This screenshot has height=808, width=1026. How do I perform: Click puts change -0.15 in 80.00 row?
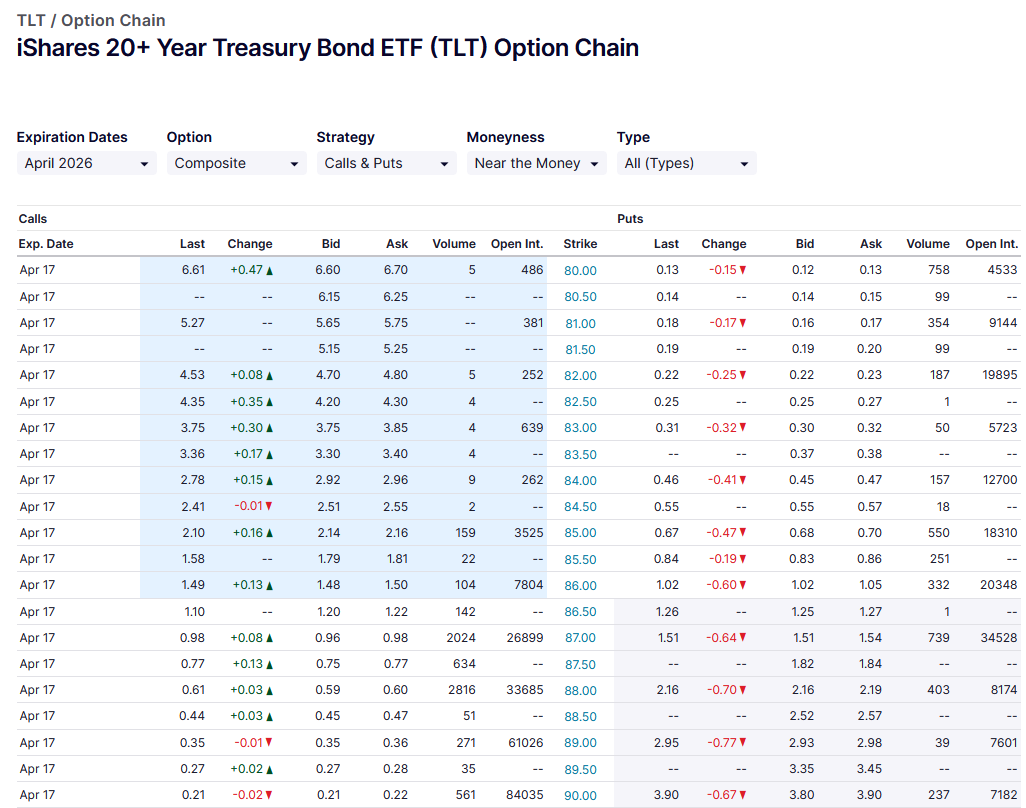pyautogui.click(x=727, y=270)
